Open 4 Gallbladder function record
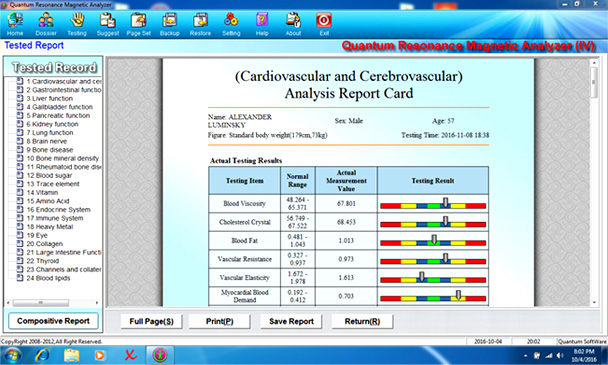 point(55,107)
